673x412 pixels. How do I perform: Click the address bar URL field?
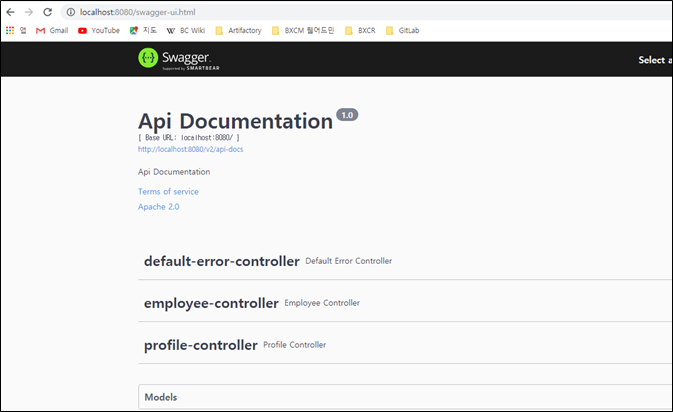point(300,11)
